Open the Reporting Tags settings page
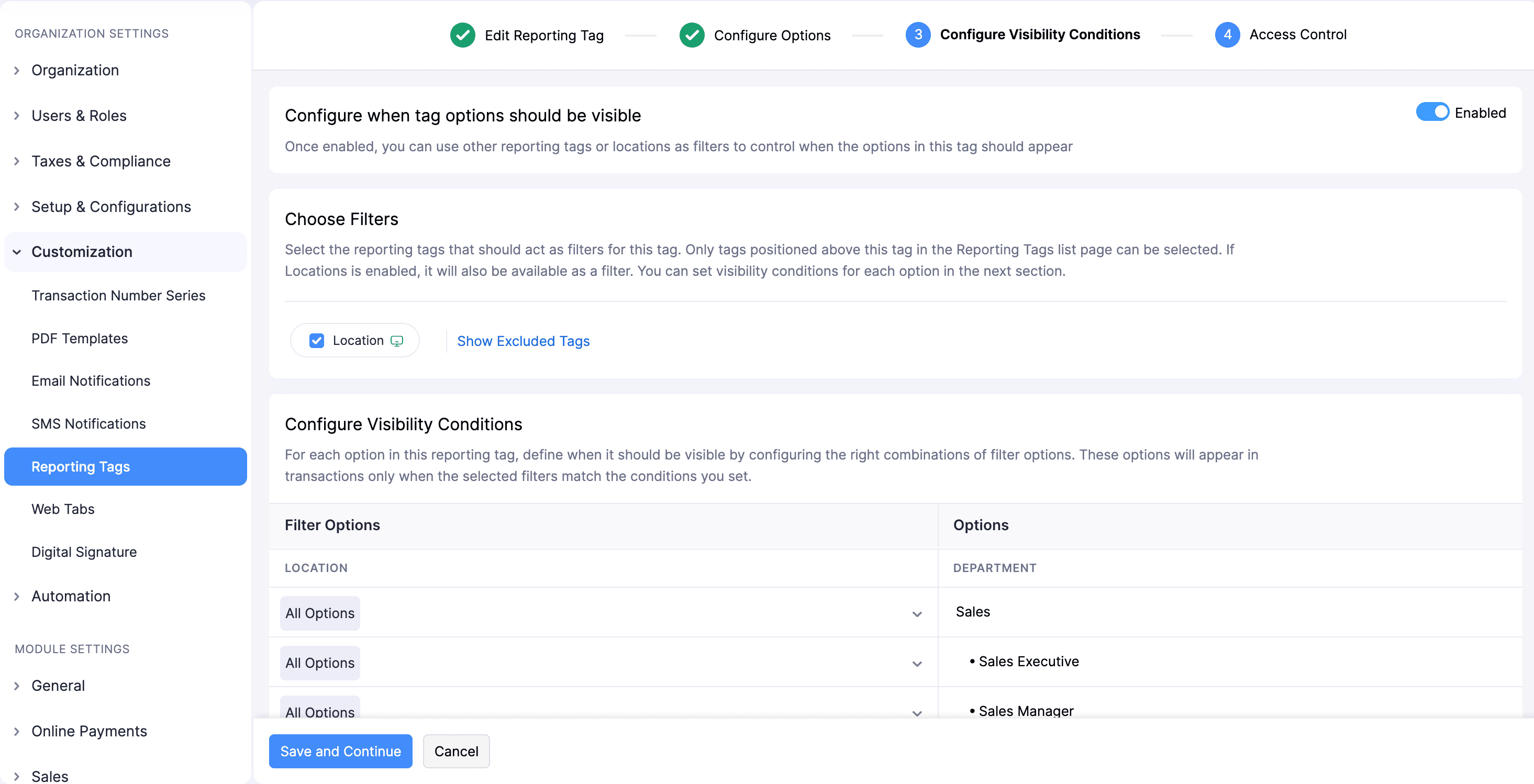Screen dimensions: 1534x784 81,467
